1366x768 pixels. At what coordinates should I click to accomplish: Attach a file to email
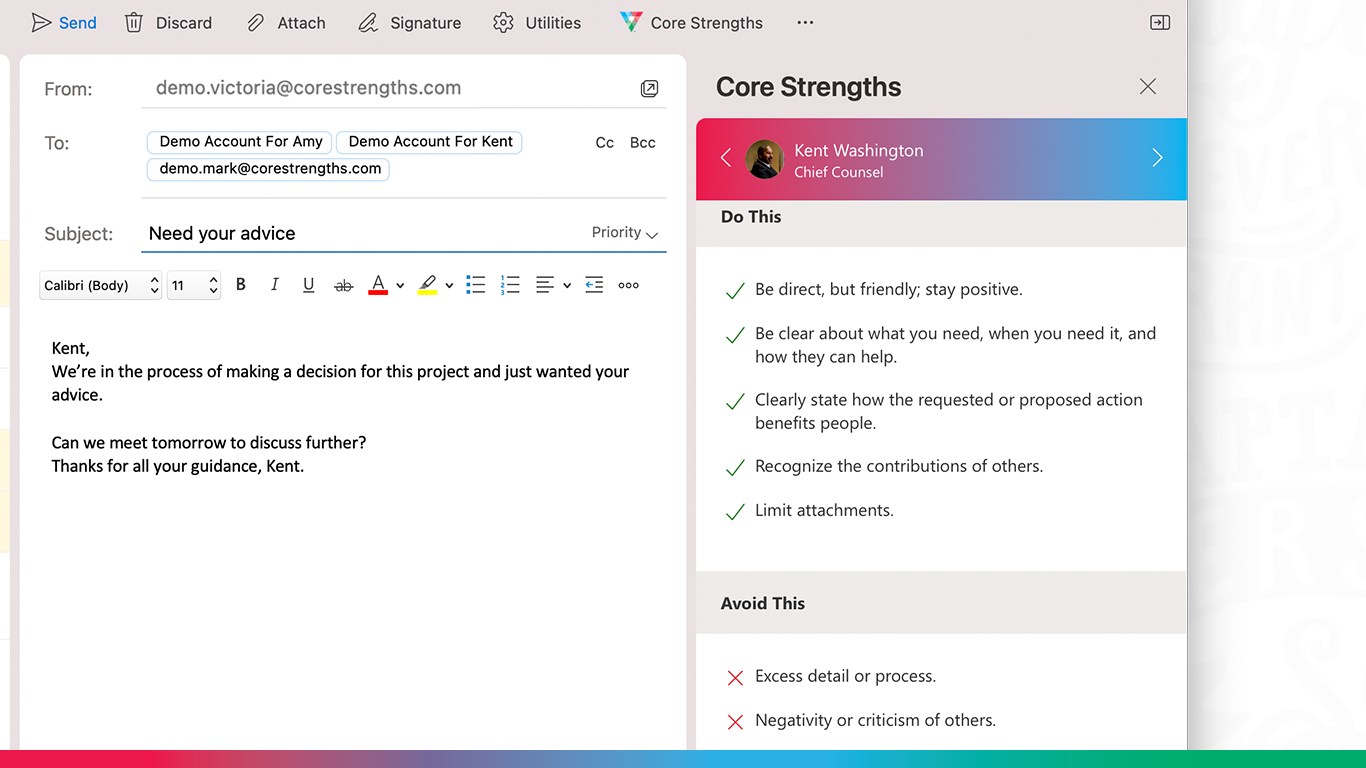286,23
